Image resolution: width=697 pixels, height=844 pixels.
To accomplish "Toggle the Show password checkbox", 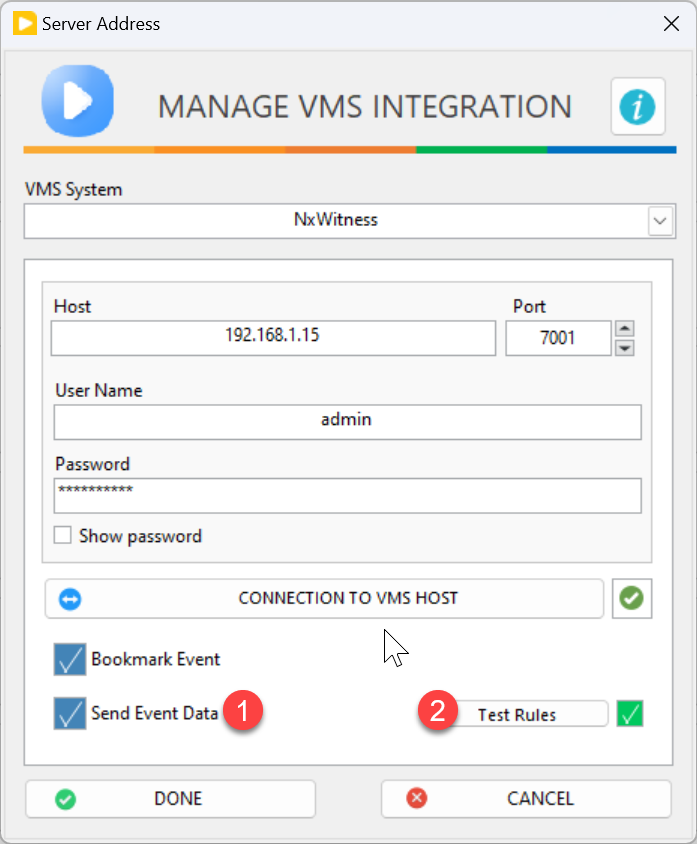I will [63, 536].
